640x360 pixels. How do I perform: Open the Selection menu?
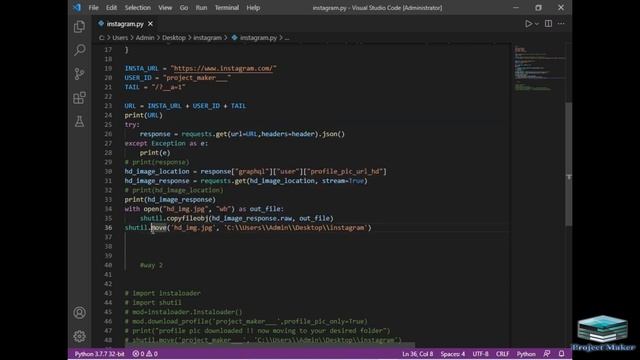(x=138, y=8)
